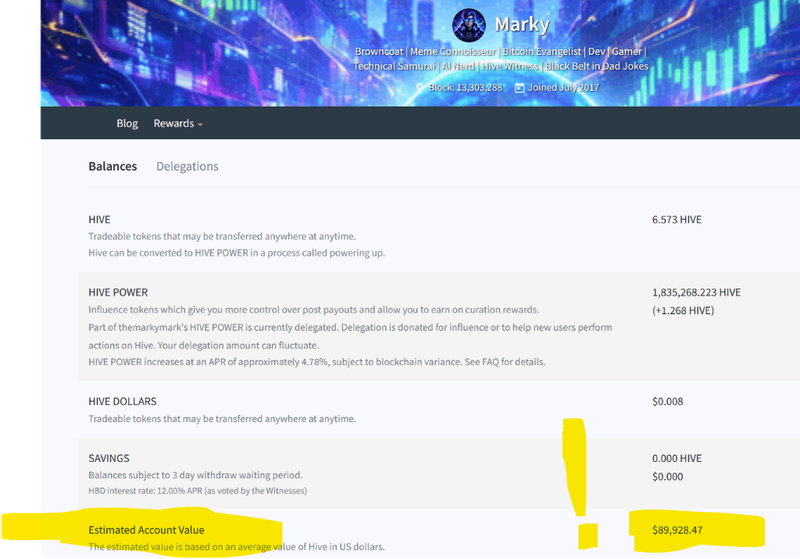Click the Marky profile name
Screen dimensions: 800x559
522,24
